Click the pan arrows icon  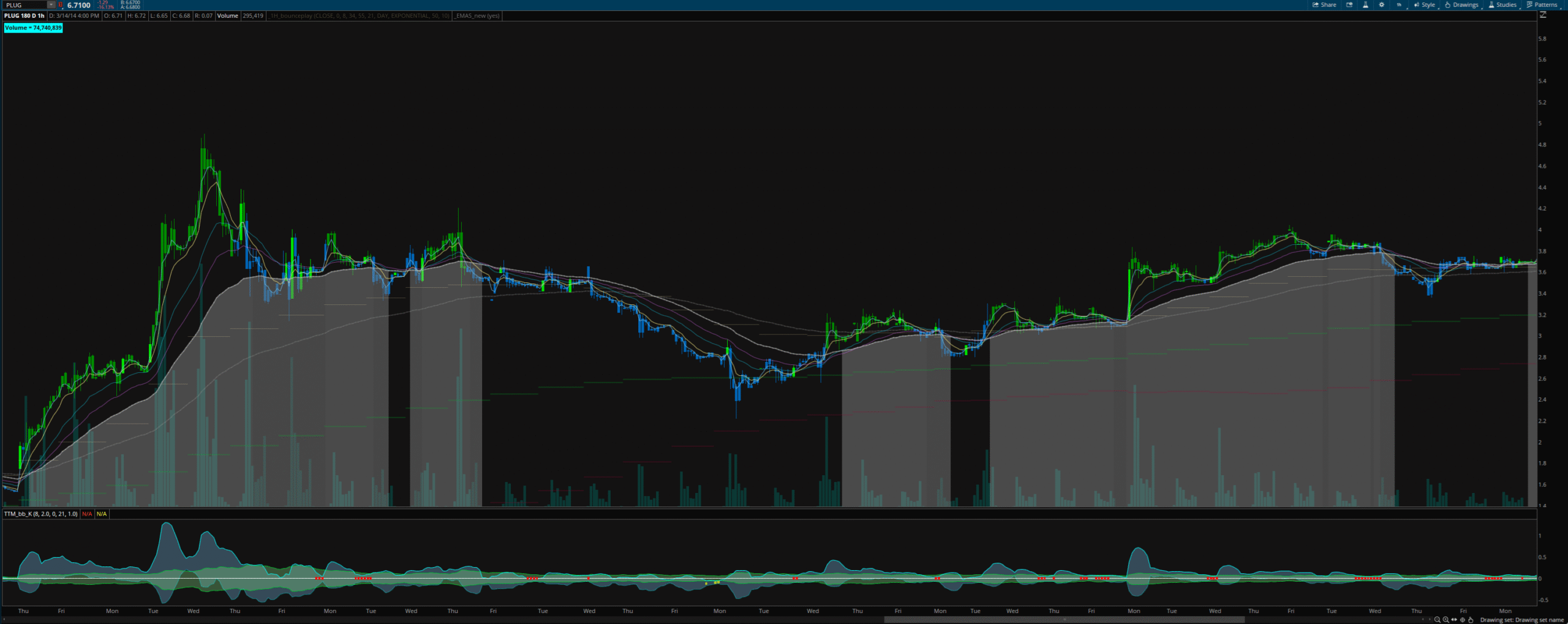pyautogui.click(x=1454, y=620)
